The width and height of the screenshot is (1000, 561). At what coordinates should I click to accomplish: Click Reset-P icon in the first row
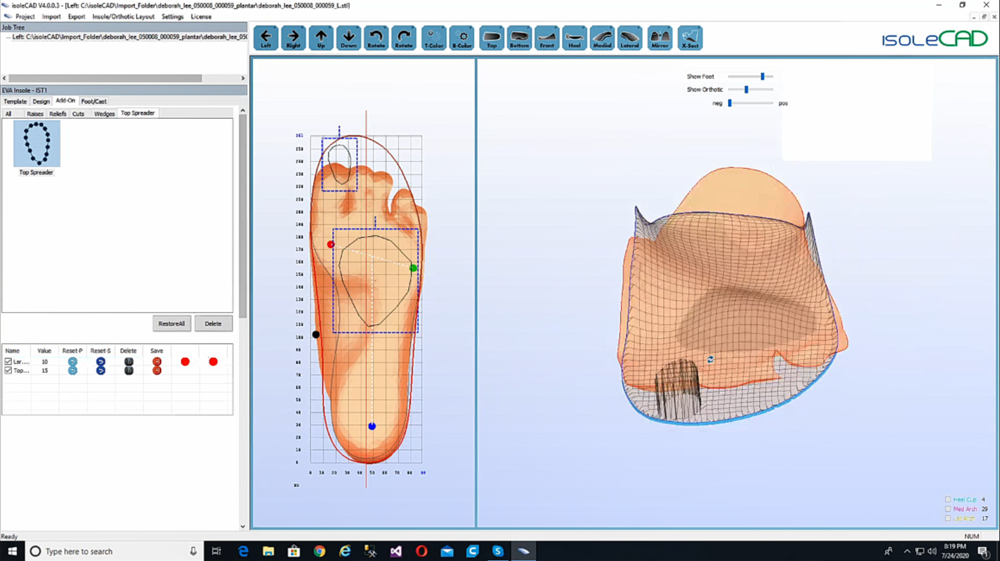coord(72,362)
